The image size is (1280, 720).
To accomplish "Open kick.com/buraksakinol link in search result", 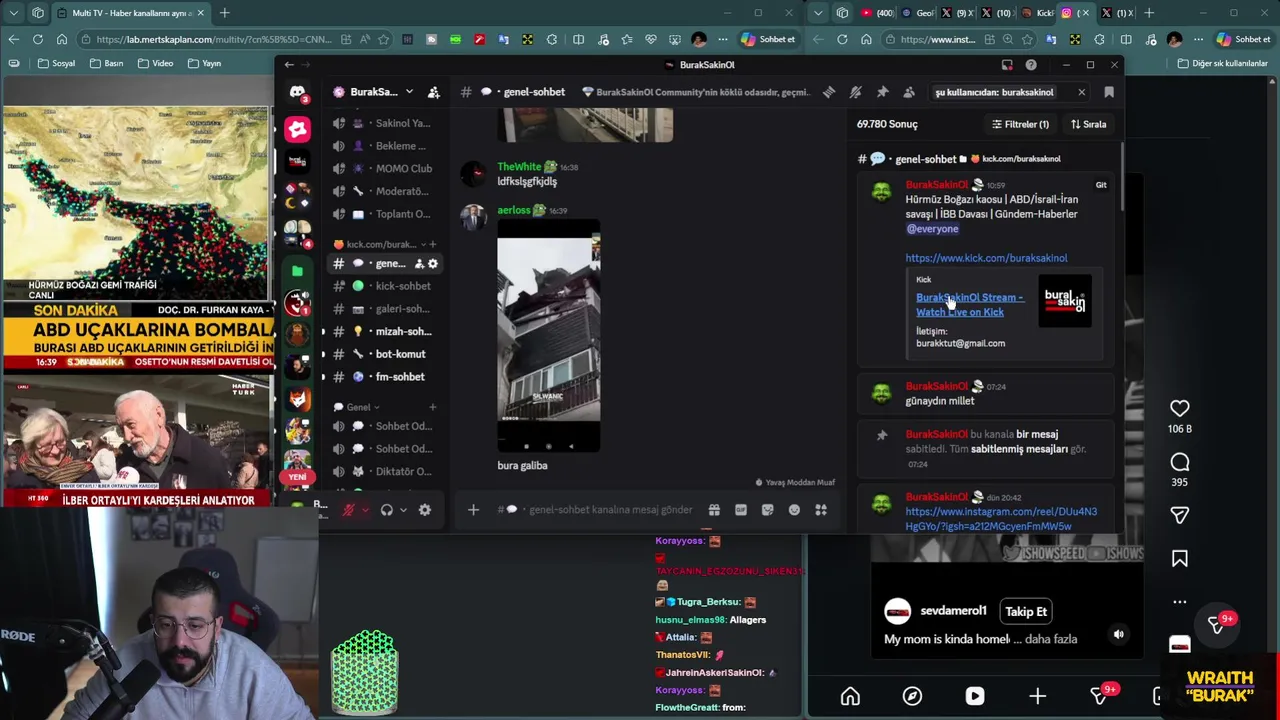I will pos(986,258).
